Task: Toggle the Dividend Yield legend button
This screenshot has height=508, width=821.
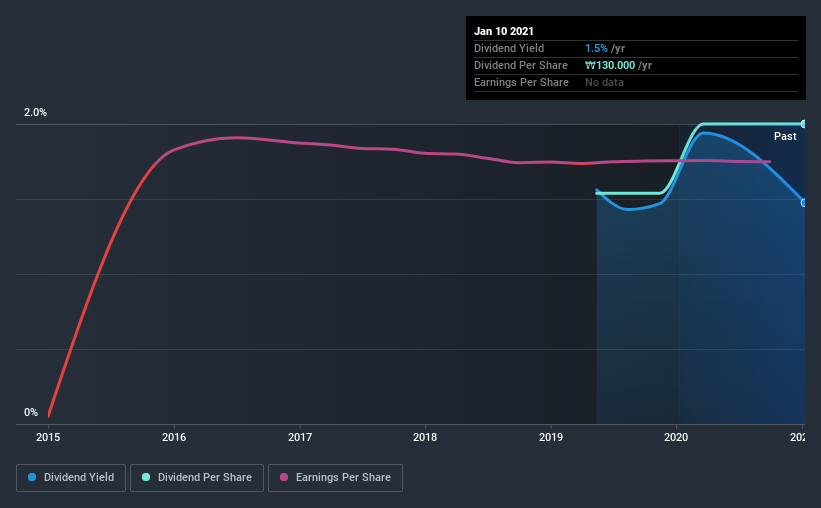Action: [71, 478]
